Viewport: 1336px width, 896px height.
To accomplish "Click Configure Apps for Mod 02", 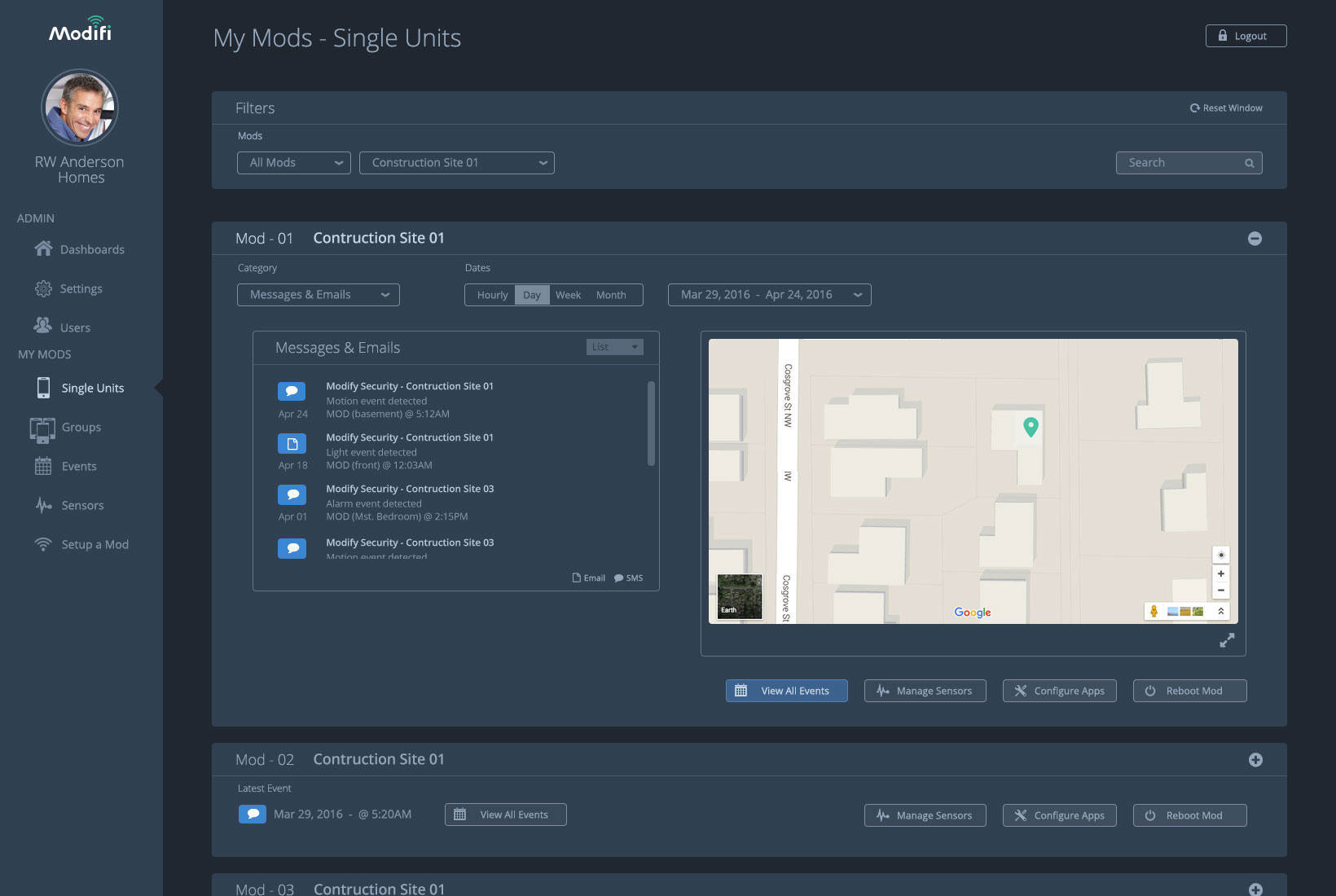I will coord(1060,815).
